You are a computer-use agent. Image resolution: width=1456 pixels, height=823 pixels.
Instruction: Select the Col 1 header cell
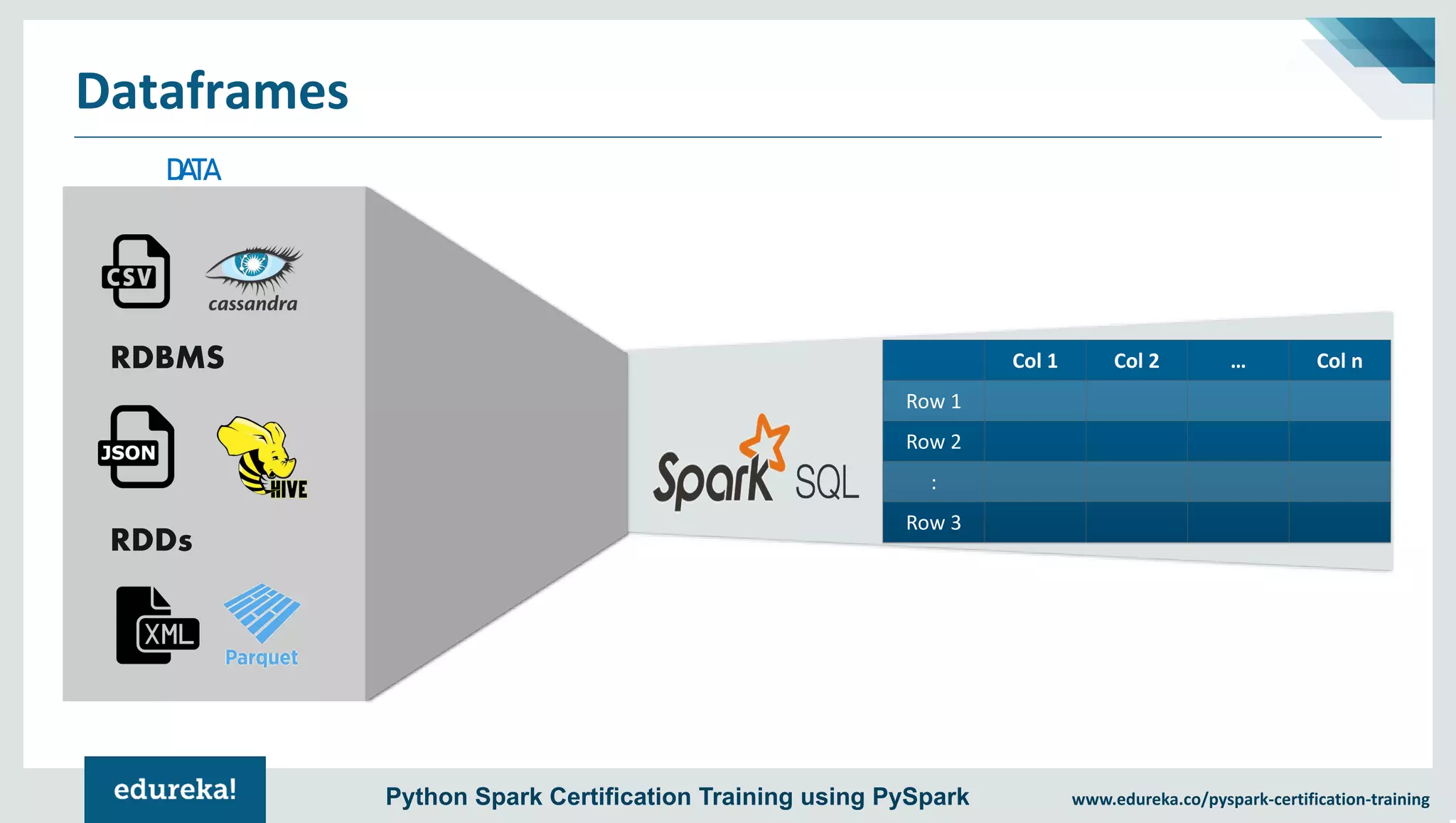(x=1035, y=361)
